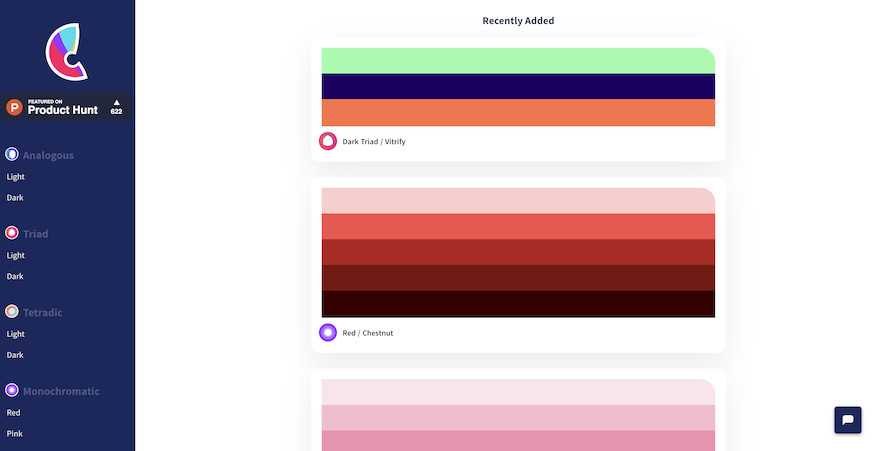Screen dimensions: 880x451
Task: Select Dark under Analogous
Action: tap(15, 197)
